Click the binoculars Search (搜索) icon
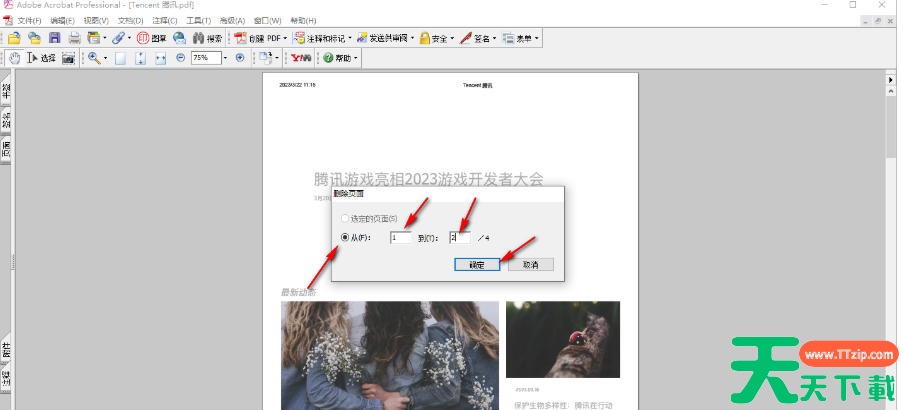The image size is (903, 410). point(198,38)
